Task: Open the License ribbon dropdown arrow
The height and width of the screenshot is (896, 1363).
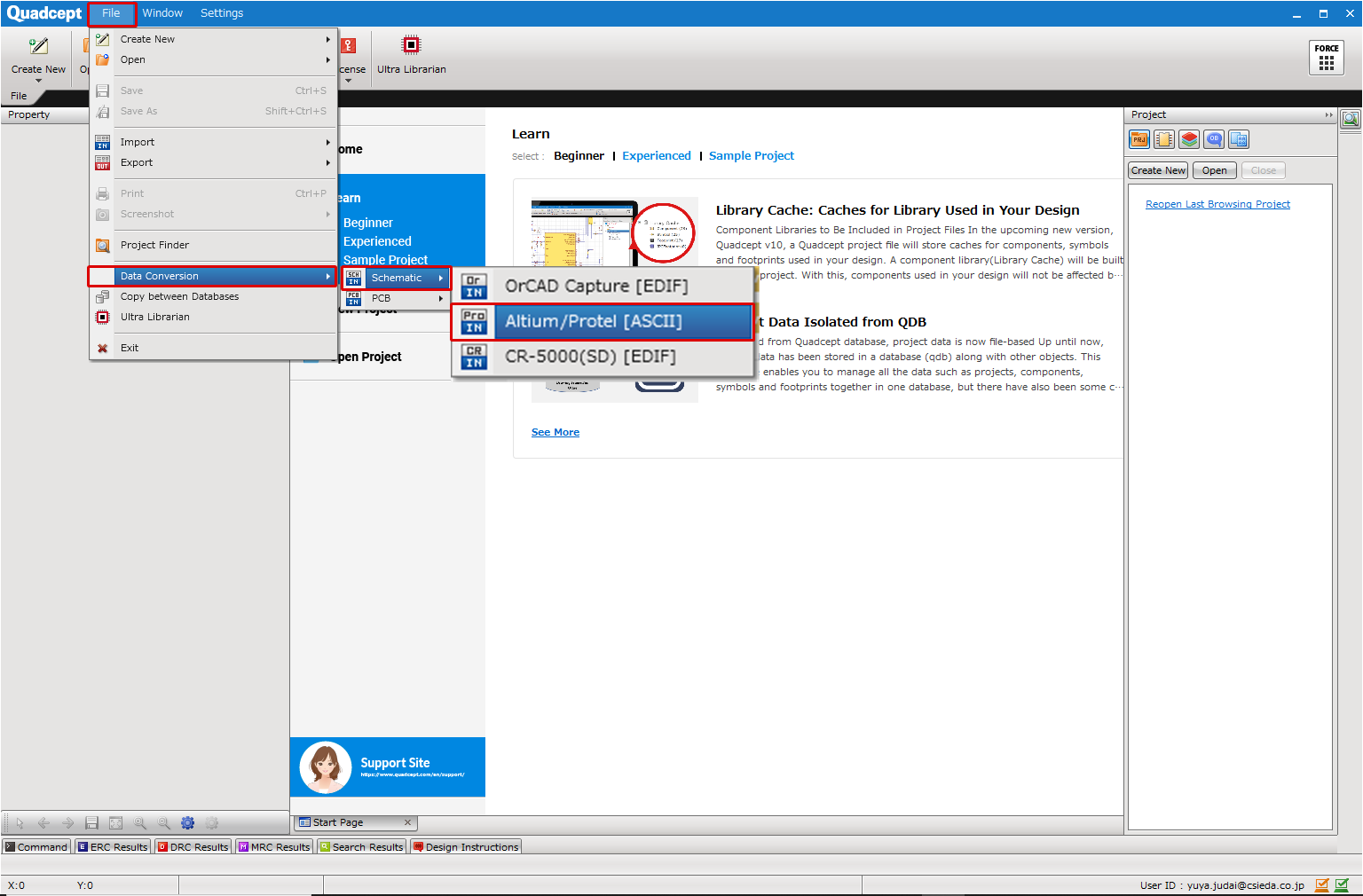Action: [x=348, y=81]
